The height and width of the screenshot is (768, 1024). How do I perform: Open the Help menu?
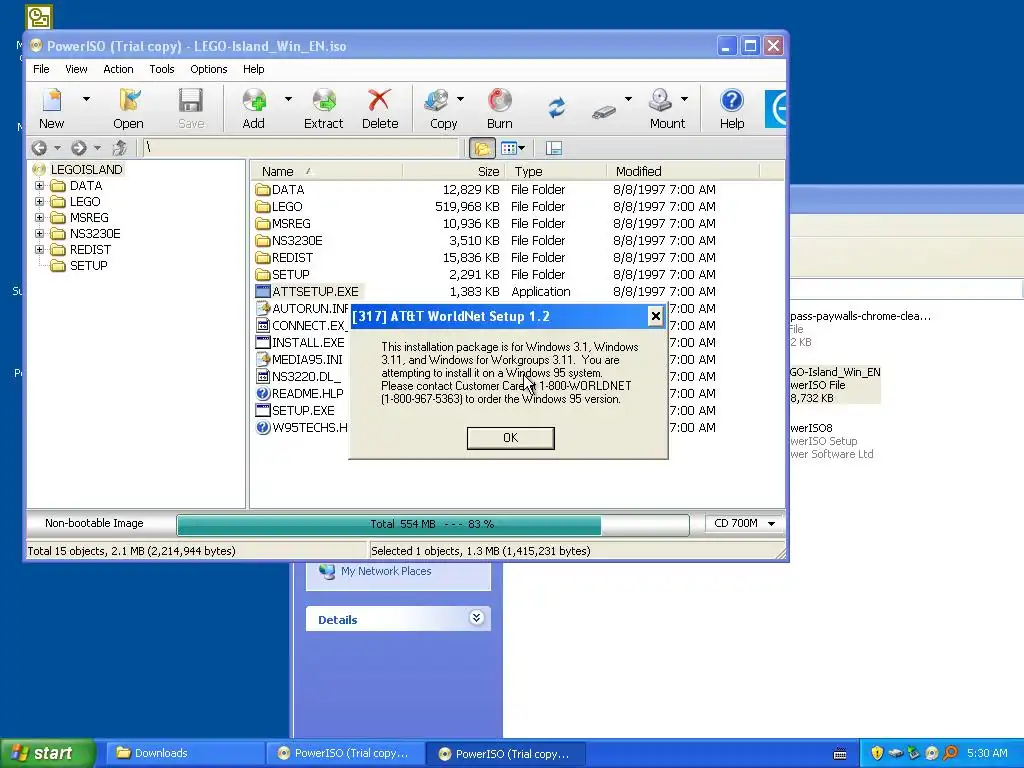click(x=253, y=69)
